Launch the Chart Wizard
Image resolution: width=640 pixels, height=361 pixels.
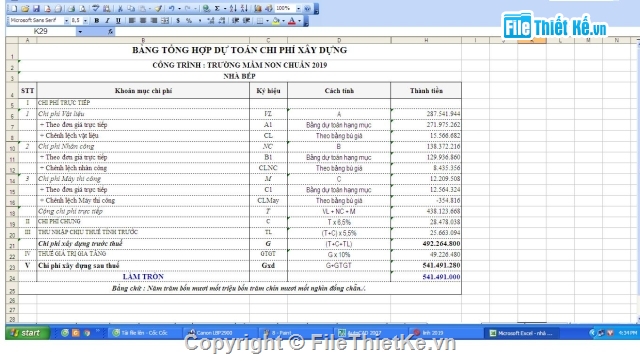coord(258,9)
